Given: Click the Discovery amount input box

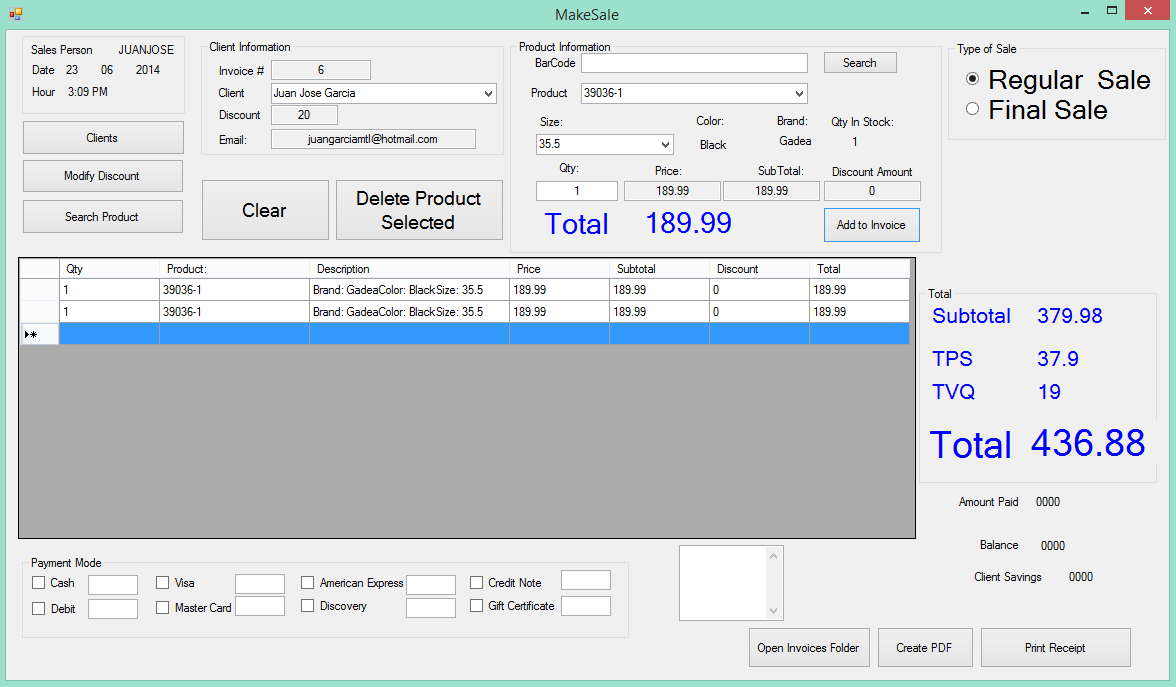Looking at the screenshot, I should coord(430,608).
